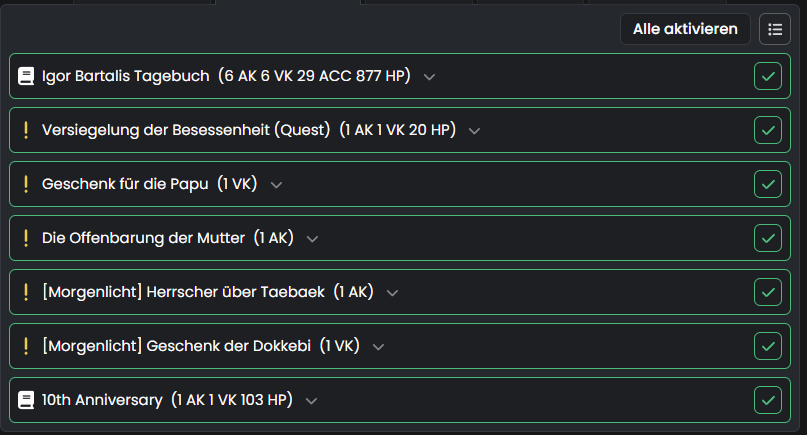807x435 pixels.
Task: Toggle the Geschenk für die Papu checkbox
Action: [x=767, y=184]
